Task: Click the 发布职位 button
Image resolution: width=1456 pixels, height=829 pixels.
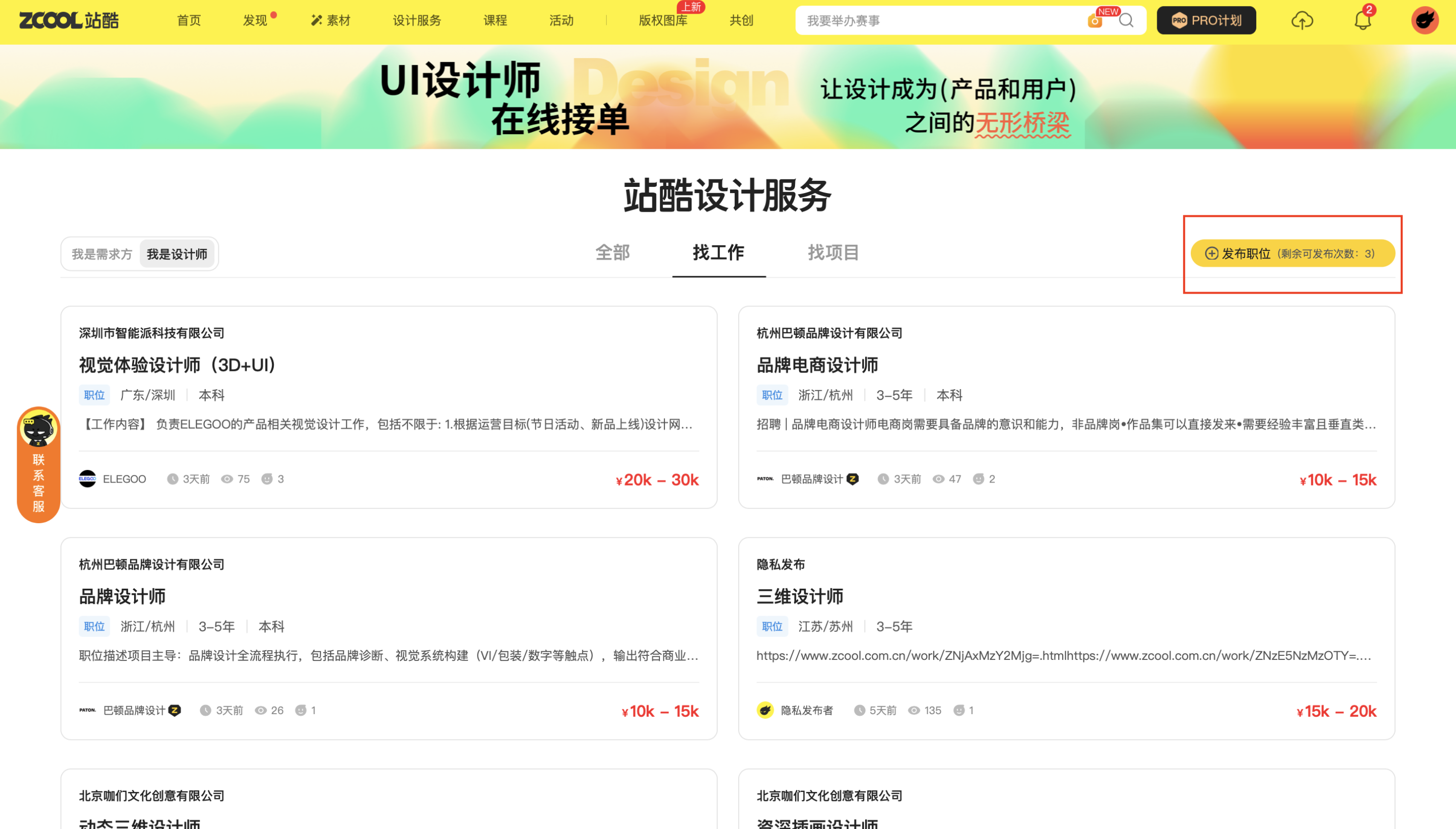Action: (1292, 253)
